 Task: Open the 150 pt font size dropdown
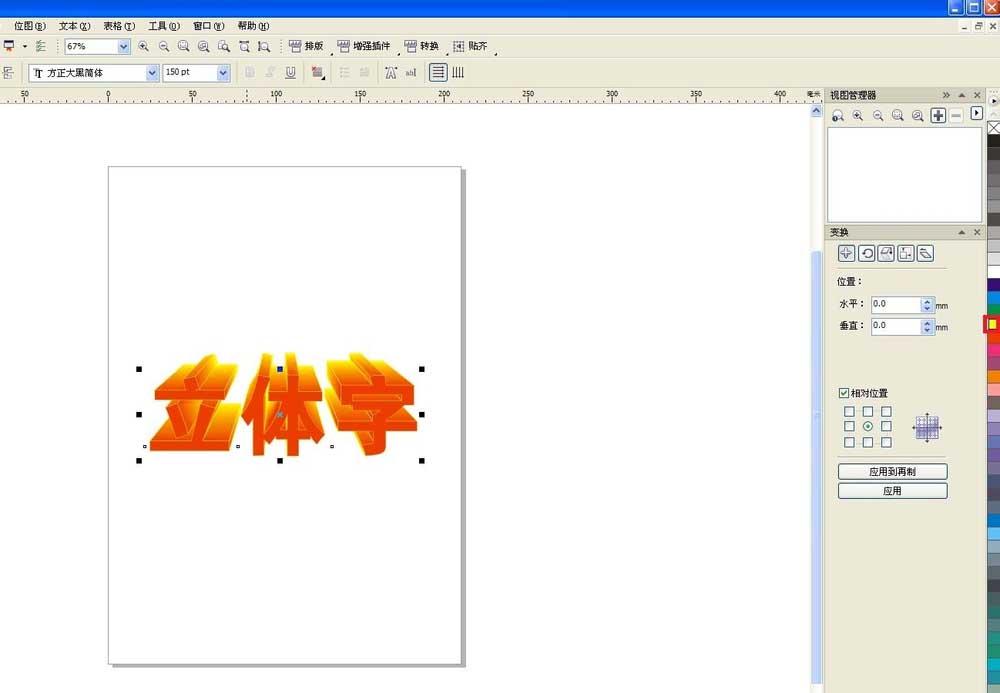click(x=223, y=73)
